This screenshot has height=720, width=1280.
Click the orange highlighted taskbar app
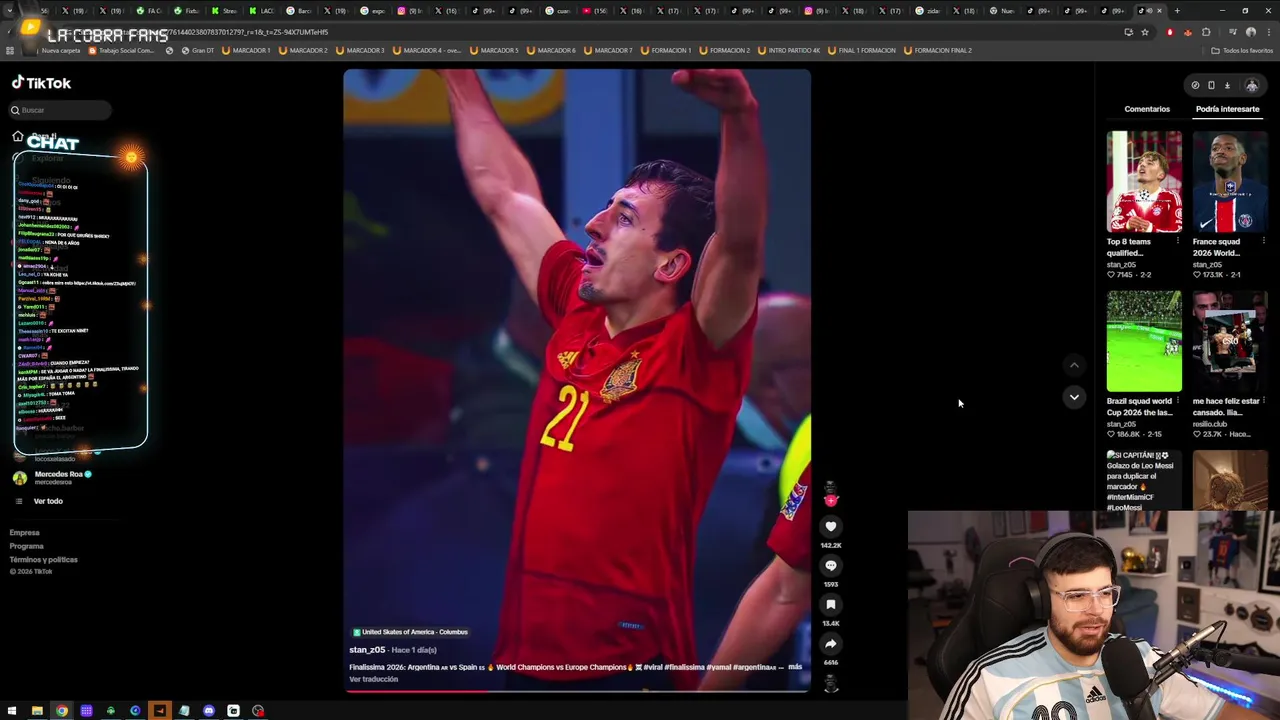(x=159, y=711)
